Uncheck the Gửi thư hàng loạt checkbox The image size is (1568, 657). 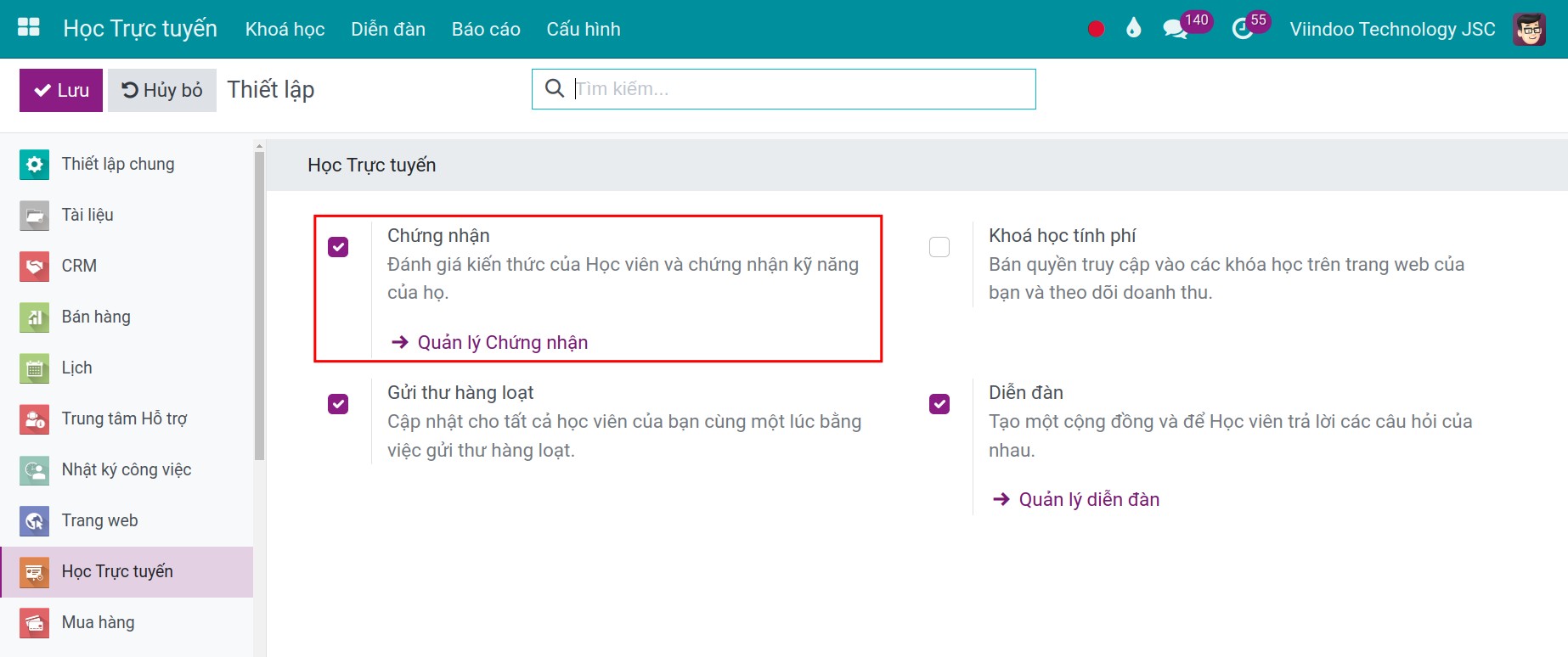tap(338, 404)
